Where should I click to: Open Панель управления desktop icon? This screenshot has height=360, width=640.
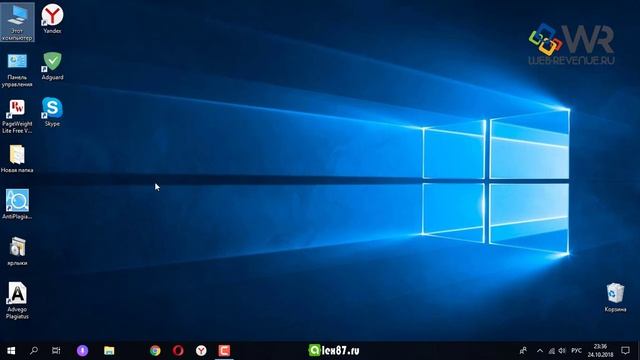click(17, 69)
